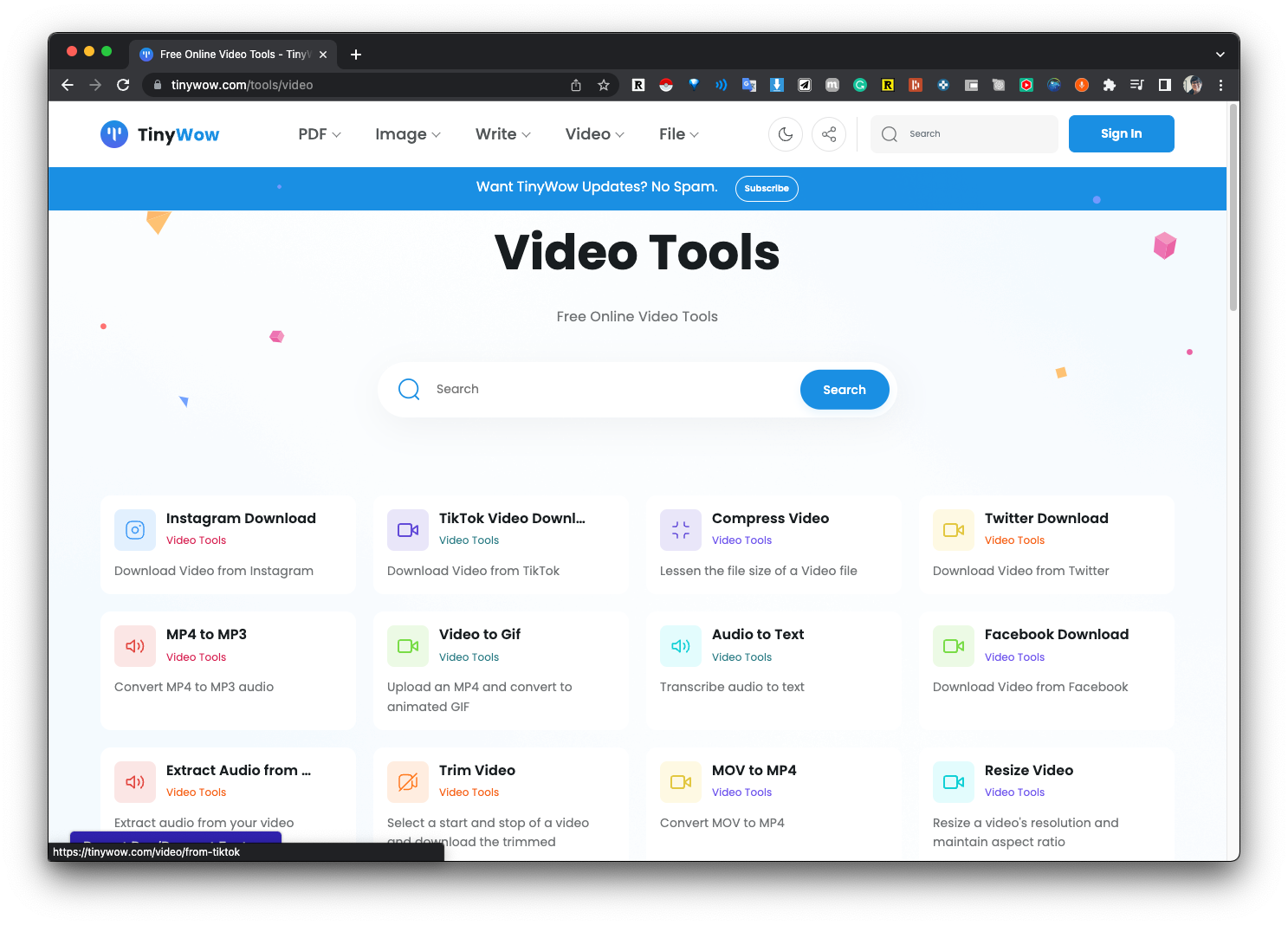The width and height of the screenshot is (1288, 925).
Task: Open the Chrome three-dot menu
Action: coord(1220,85)
